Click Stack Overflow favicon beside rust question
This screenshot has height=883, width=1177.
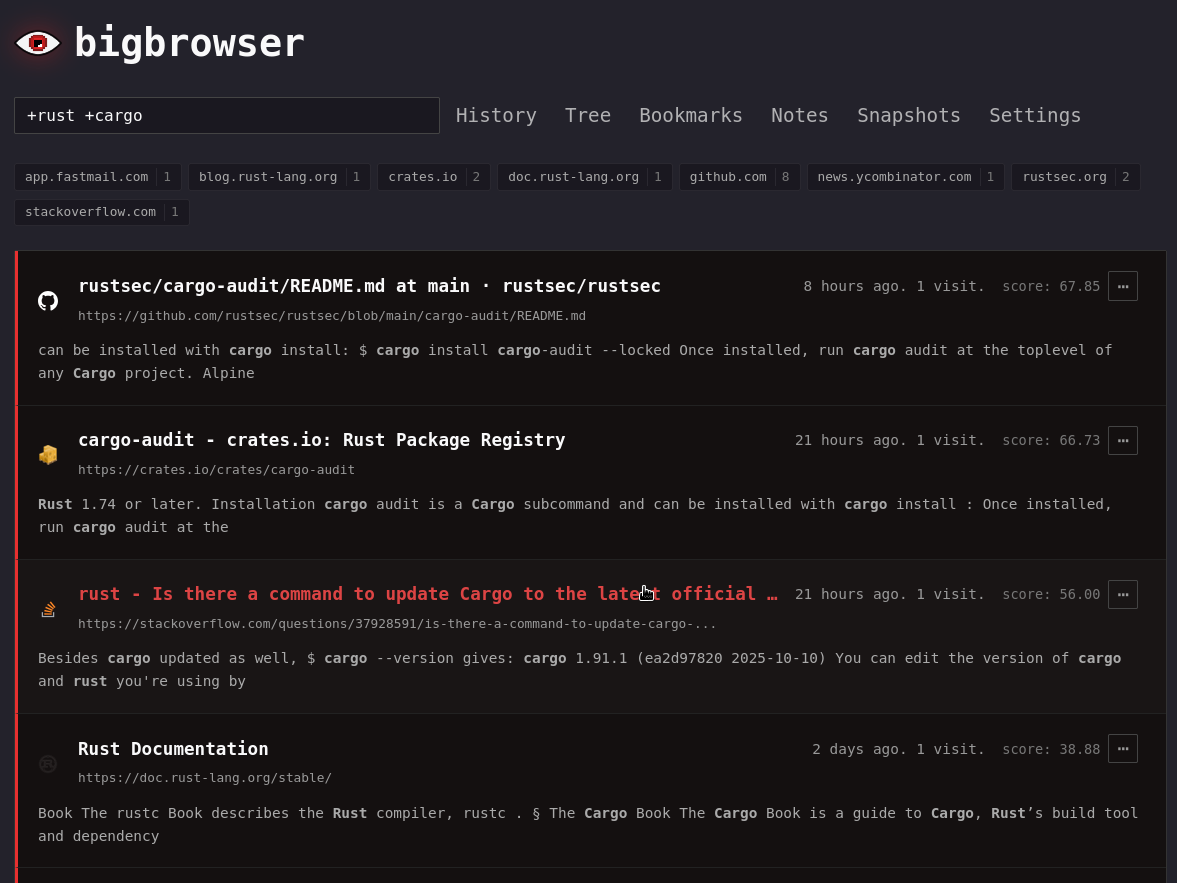[x=48, y=609]
